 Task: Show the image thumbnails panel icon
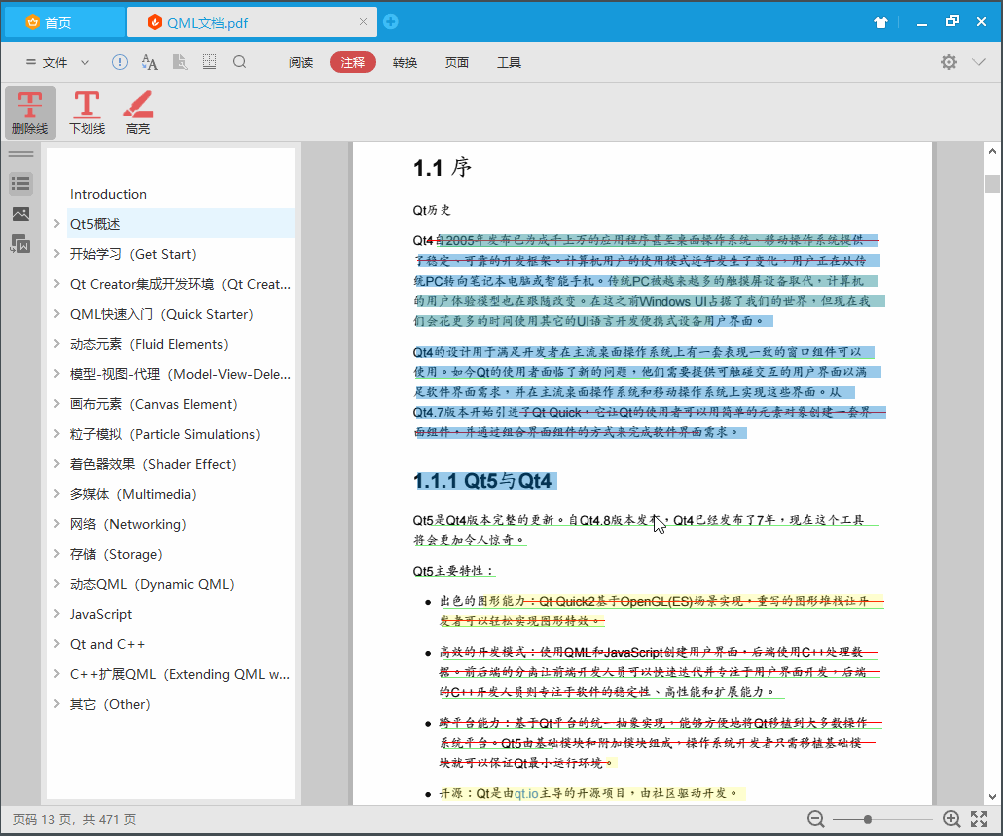tap(20, 214)
